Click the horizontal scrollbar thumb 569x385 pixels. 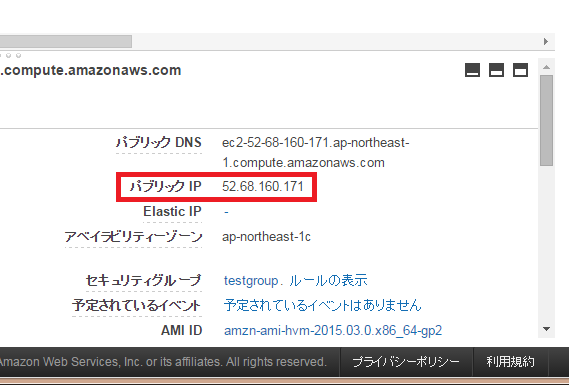pos(66,41)
